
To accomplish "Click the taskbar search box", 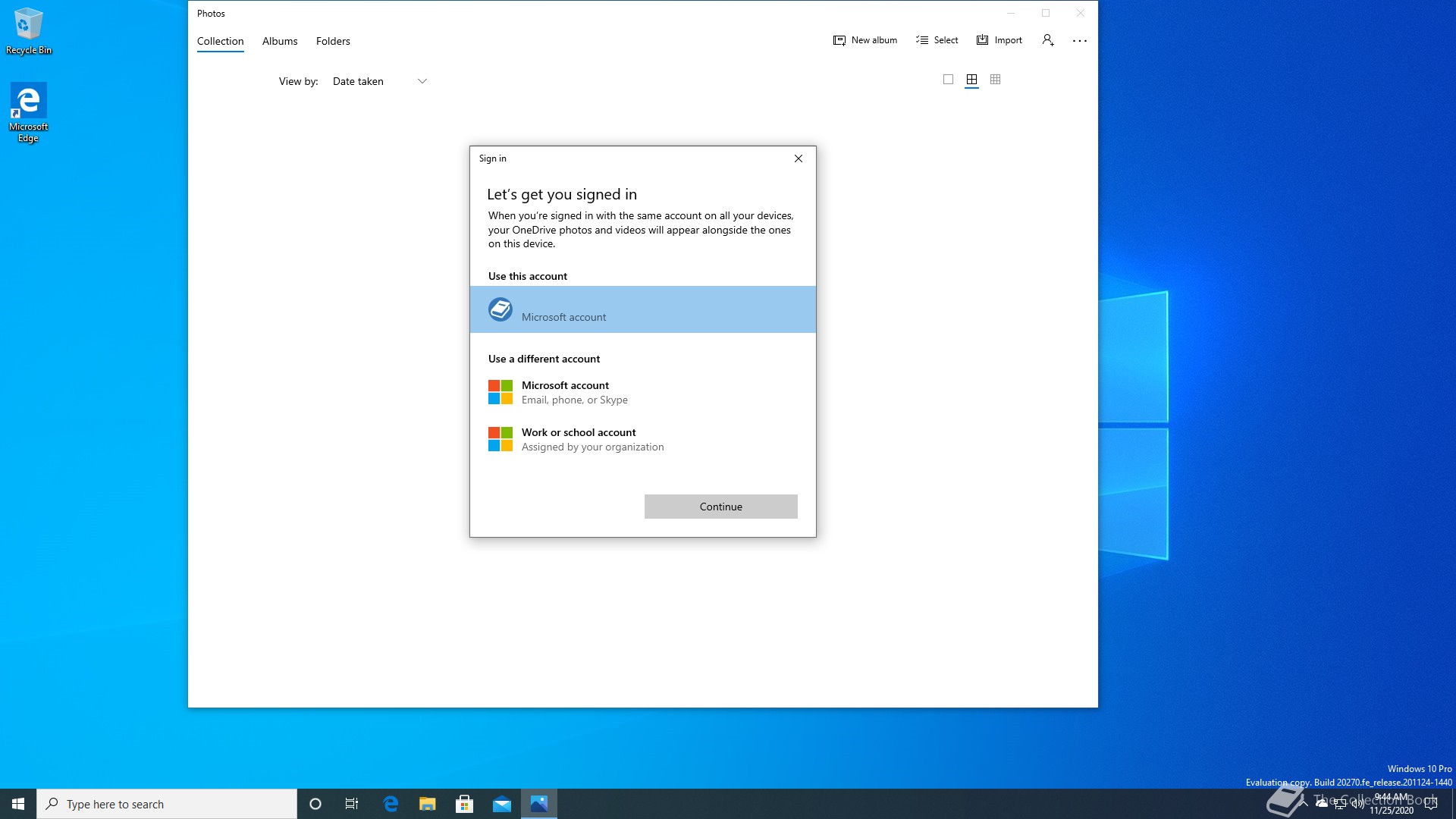I will (167, 804).
